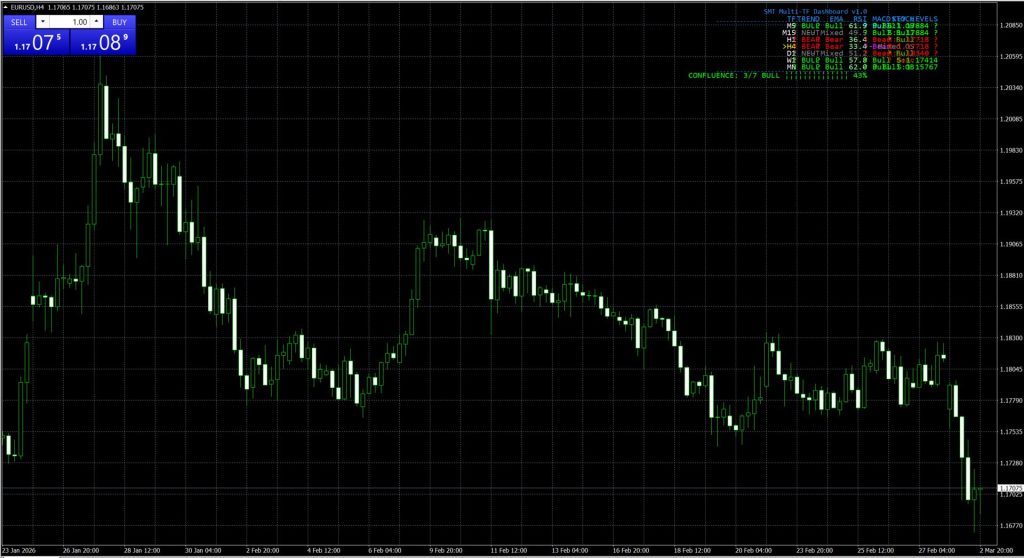Click the 1.17535 price scale label
This screenshot has width=1024, height=558.
coord(1010,432)
